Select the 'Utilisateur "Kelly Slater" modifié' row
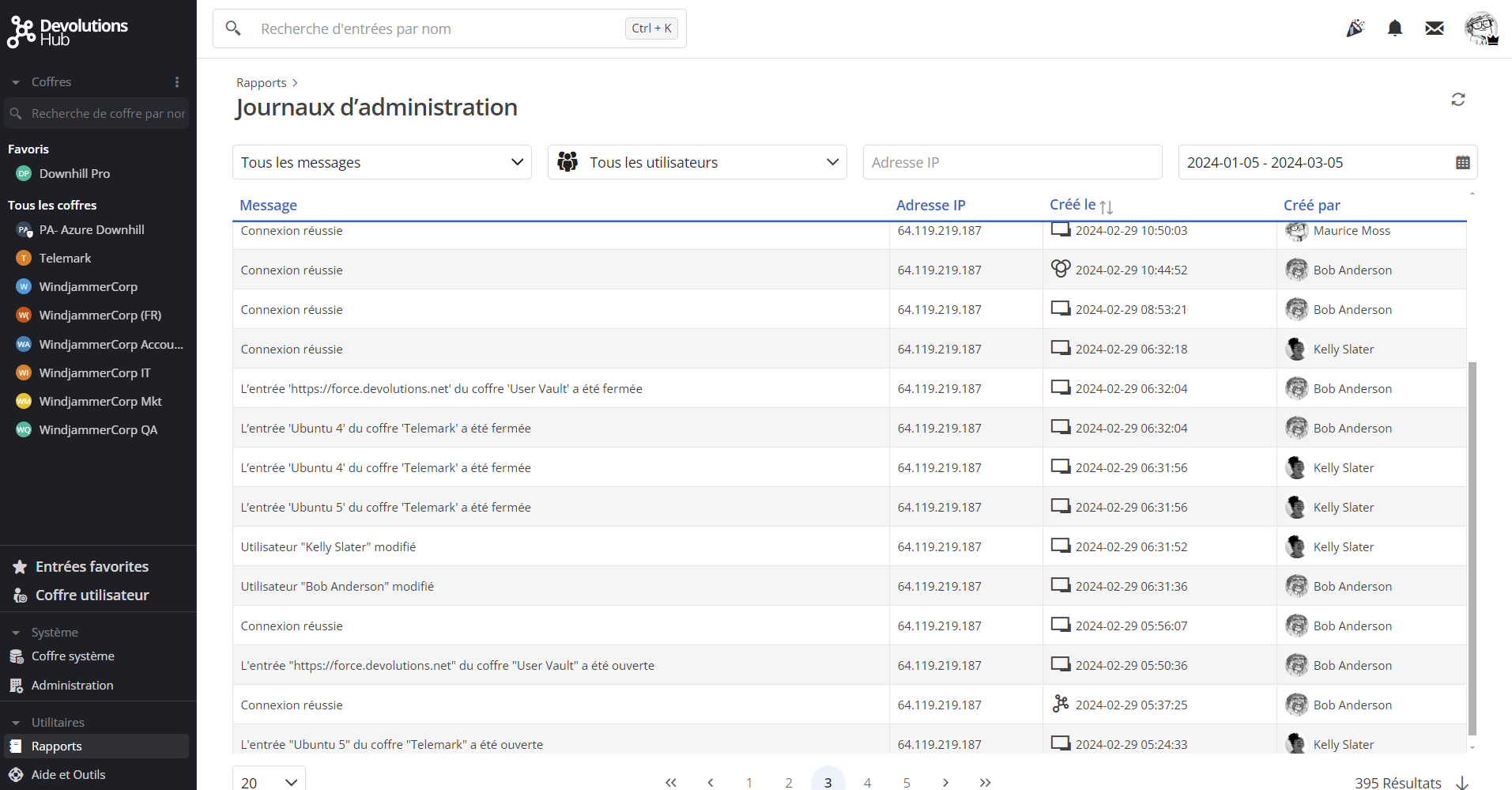This screenshot has height=790, width=1512. point(850,546)
